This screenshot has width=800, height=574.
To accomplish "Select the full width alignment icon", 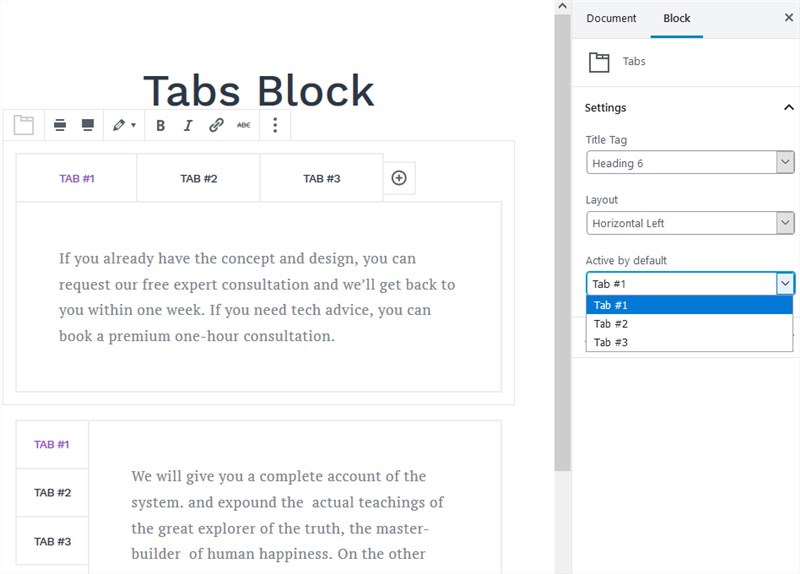I will 88,125.
